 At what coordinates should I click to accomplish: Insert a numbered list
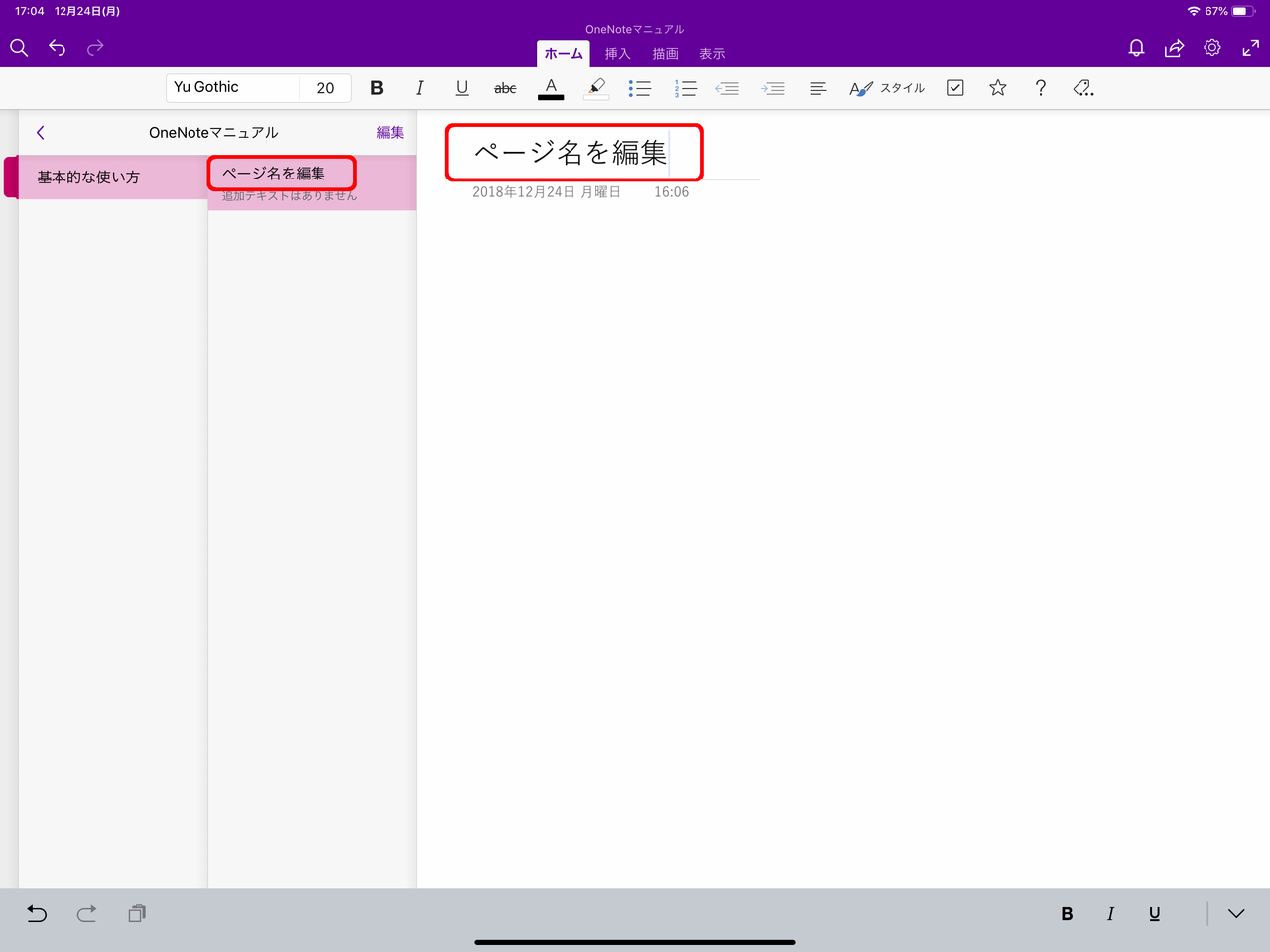[685, 88]
